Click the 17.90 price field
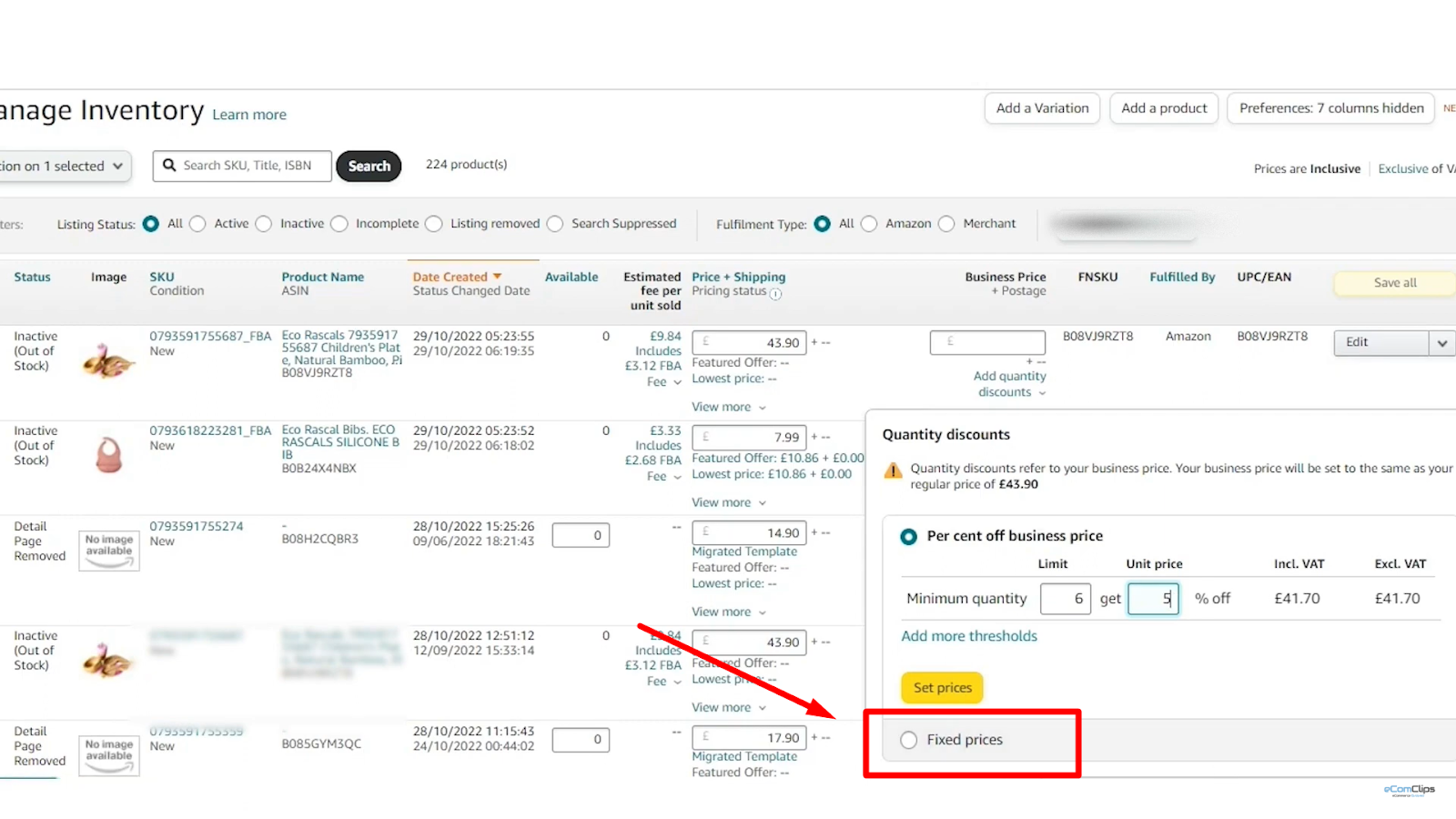 coord(749,738)
